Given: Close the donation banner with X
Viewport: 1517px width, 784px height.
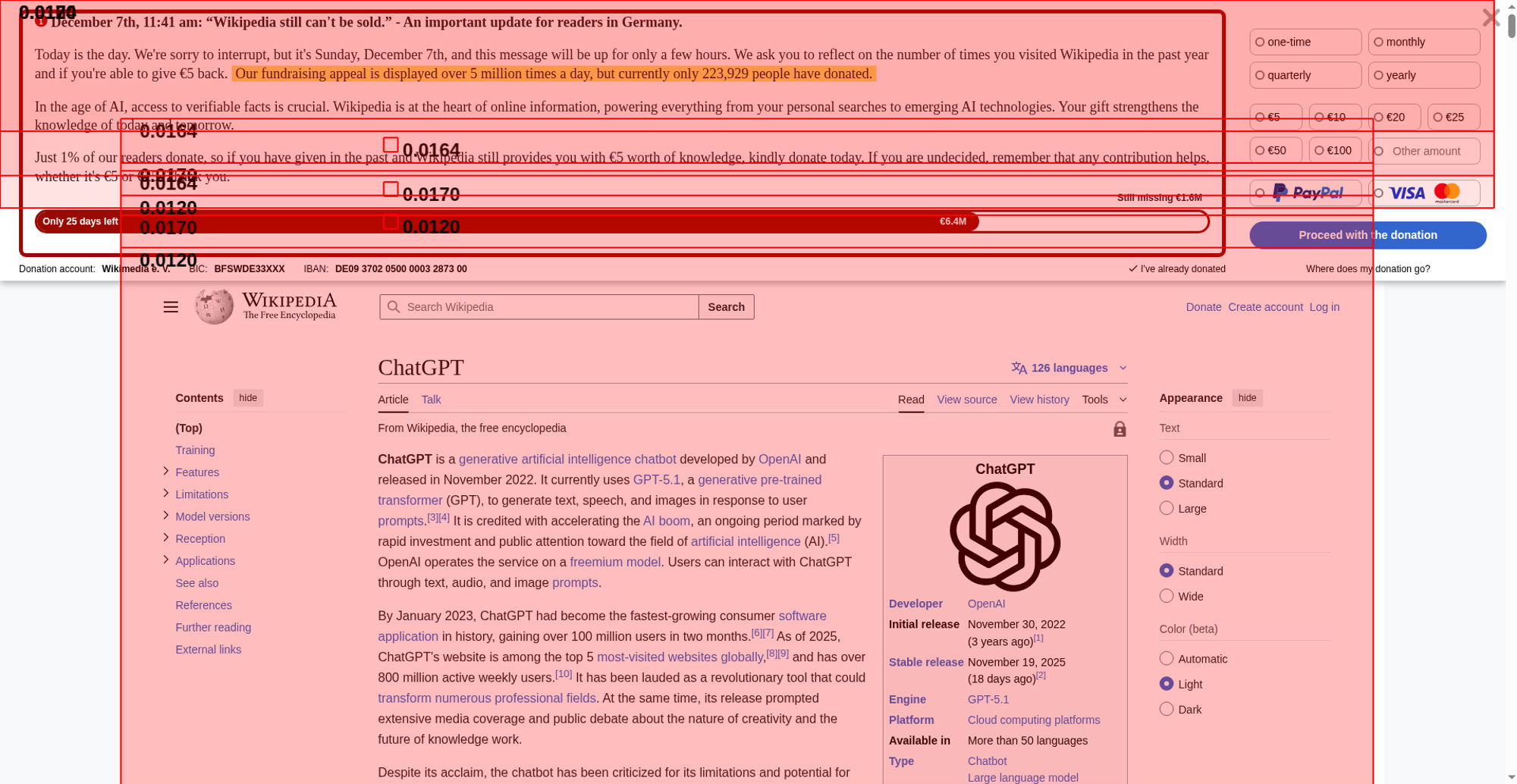Looking at the screenshot, I should (x=1490, y=18).
